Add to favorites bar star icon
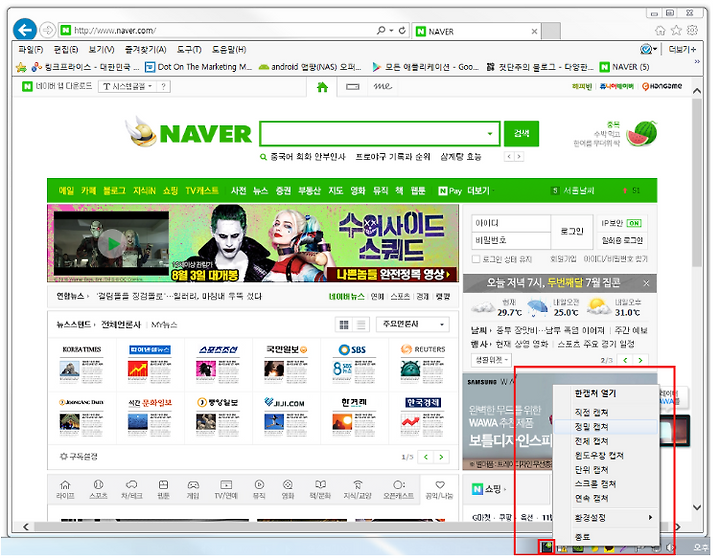 [x=21, y=67]
